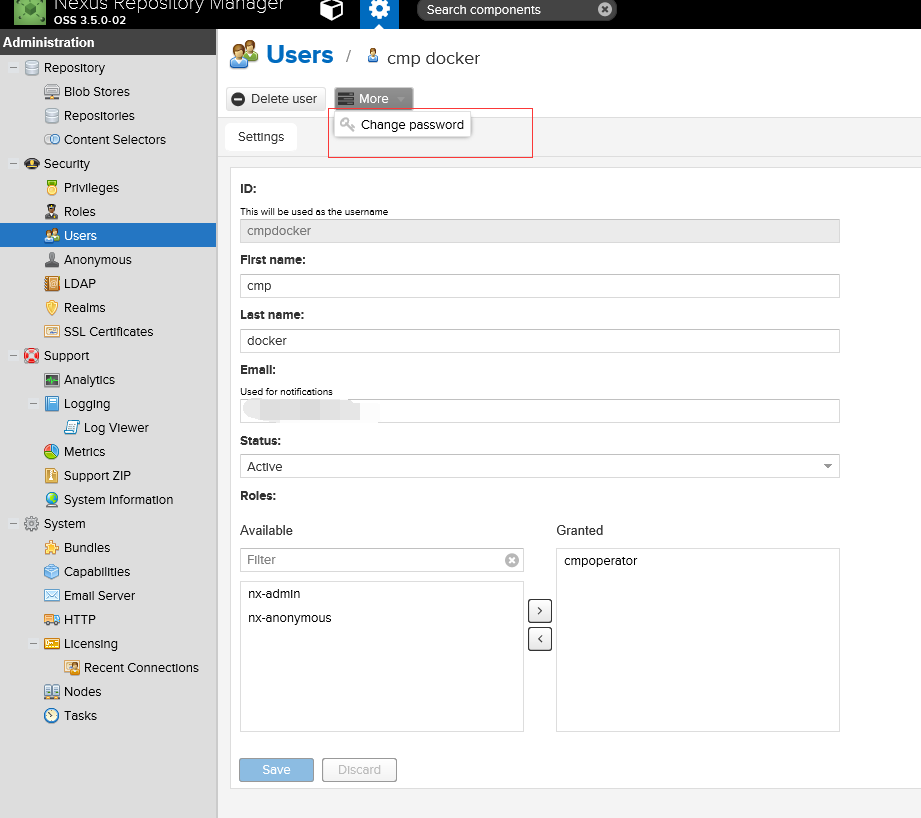
Task: Move selected role to Granted list
Action: (540, 611)
